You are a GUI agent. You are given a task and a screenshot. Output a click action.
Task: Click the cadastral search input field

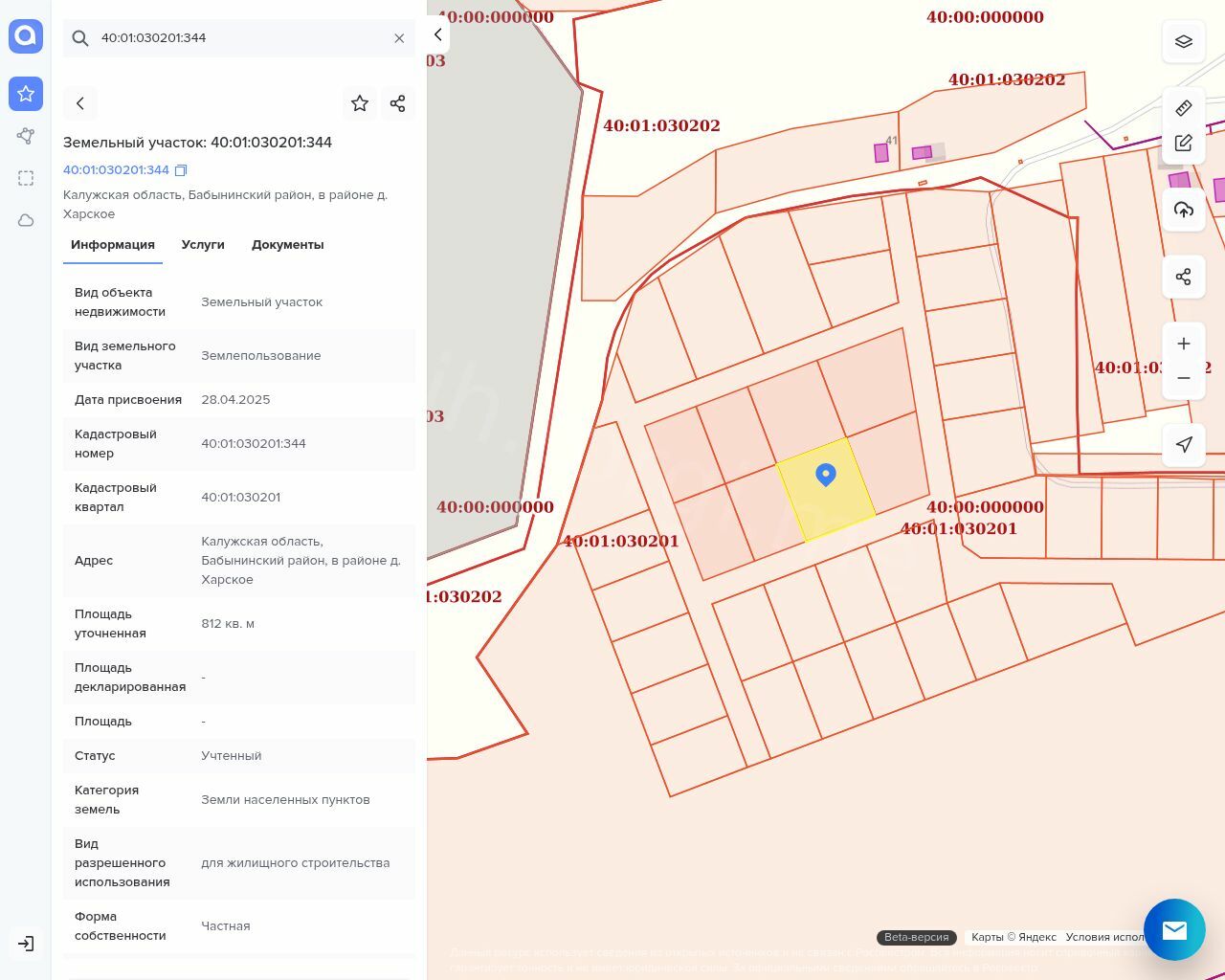click(x=239, y=38)
